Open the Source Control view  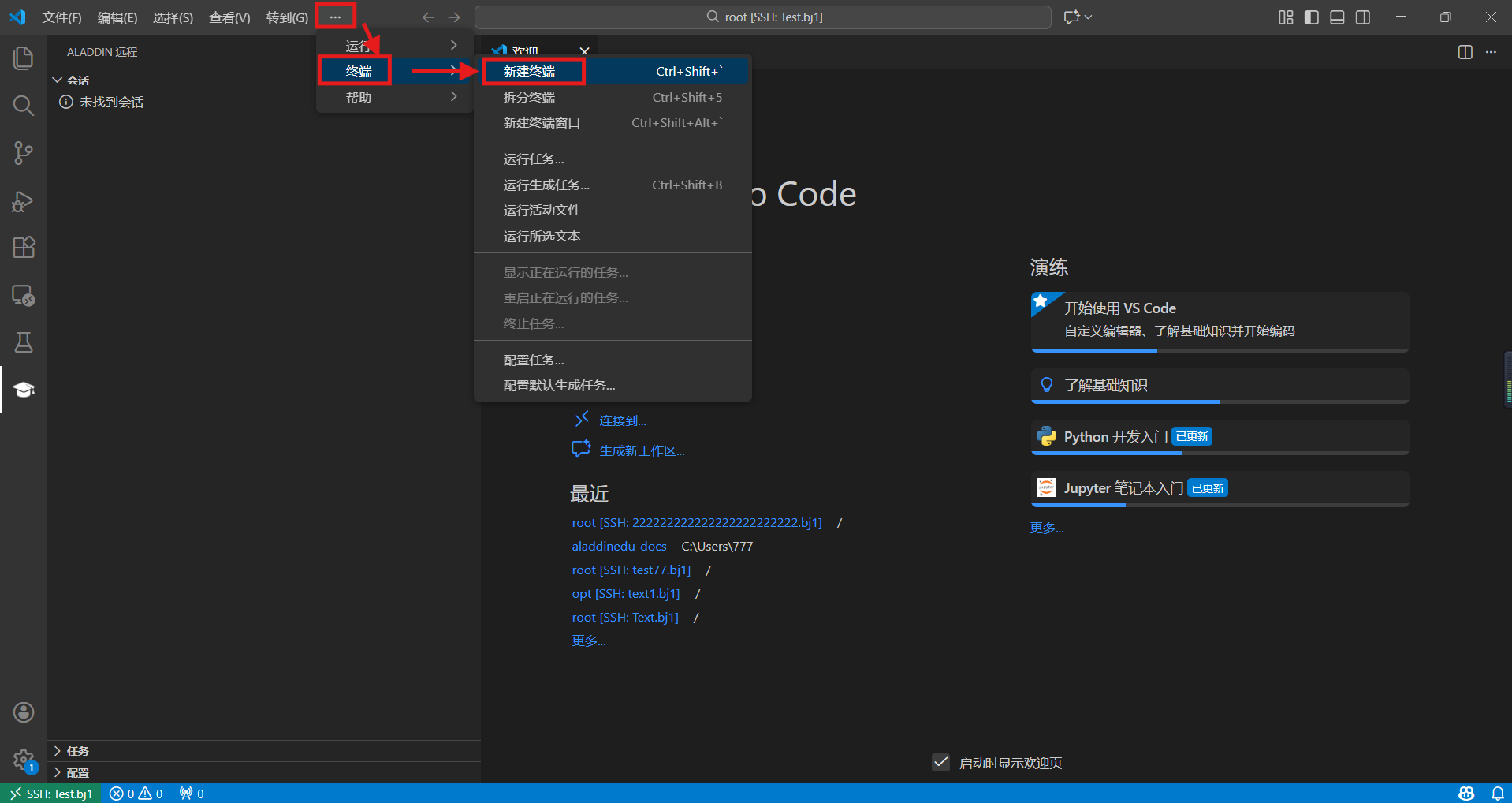[x=24, y=153]
